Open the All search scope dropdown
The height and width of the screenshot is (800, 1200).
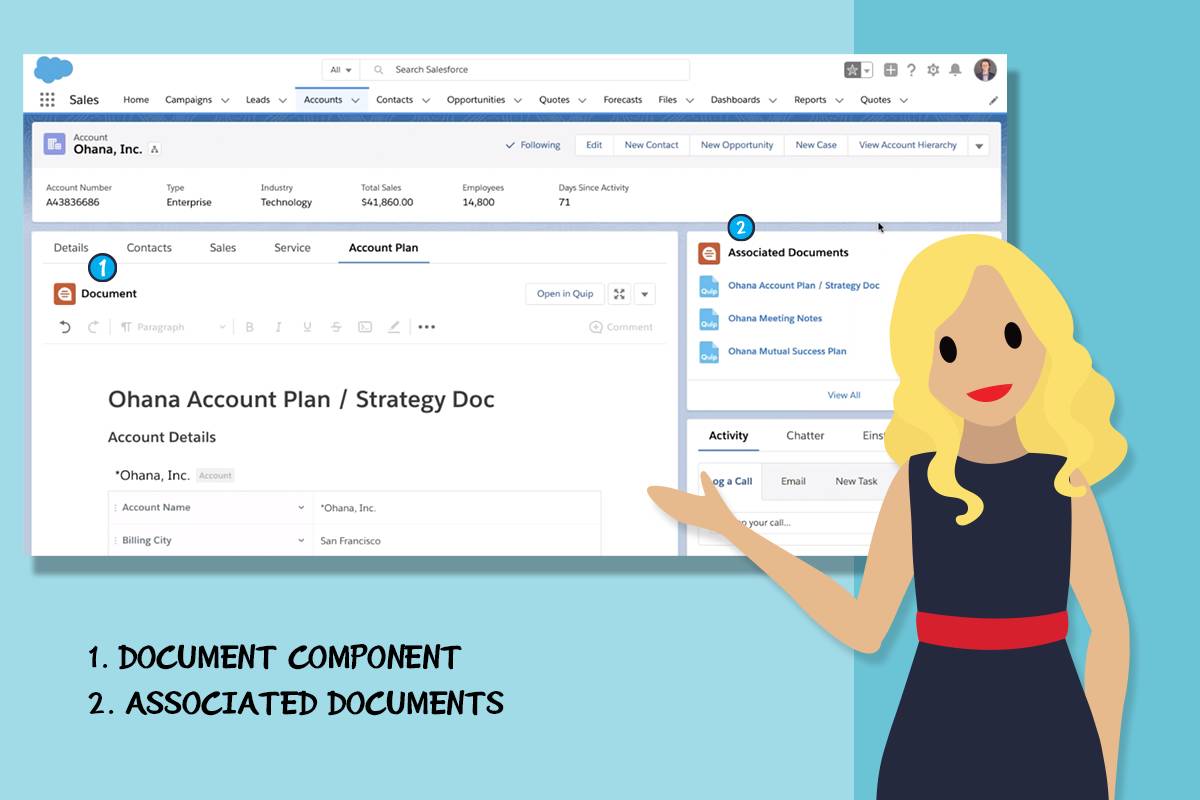pos(341,70)
